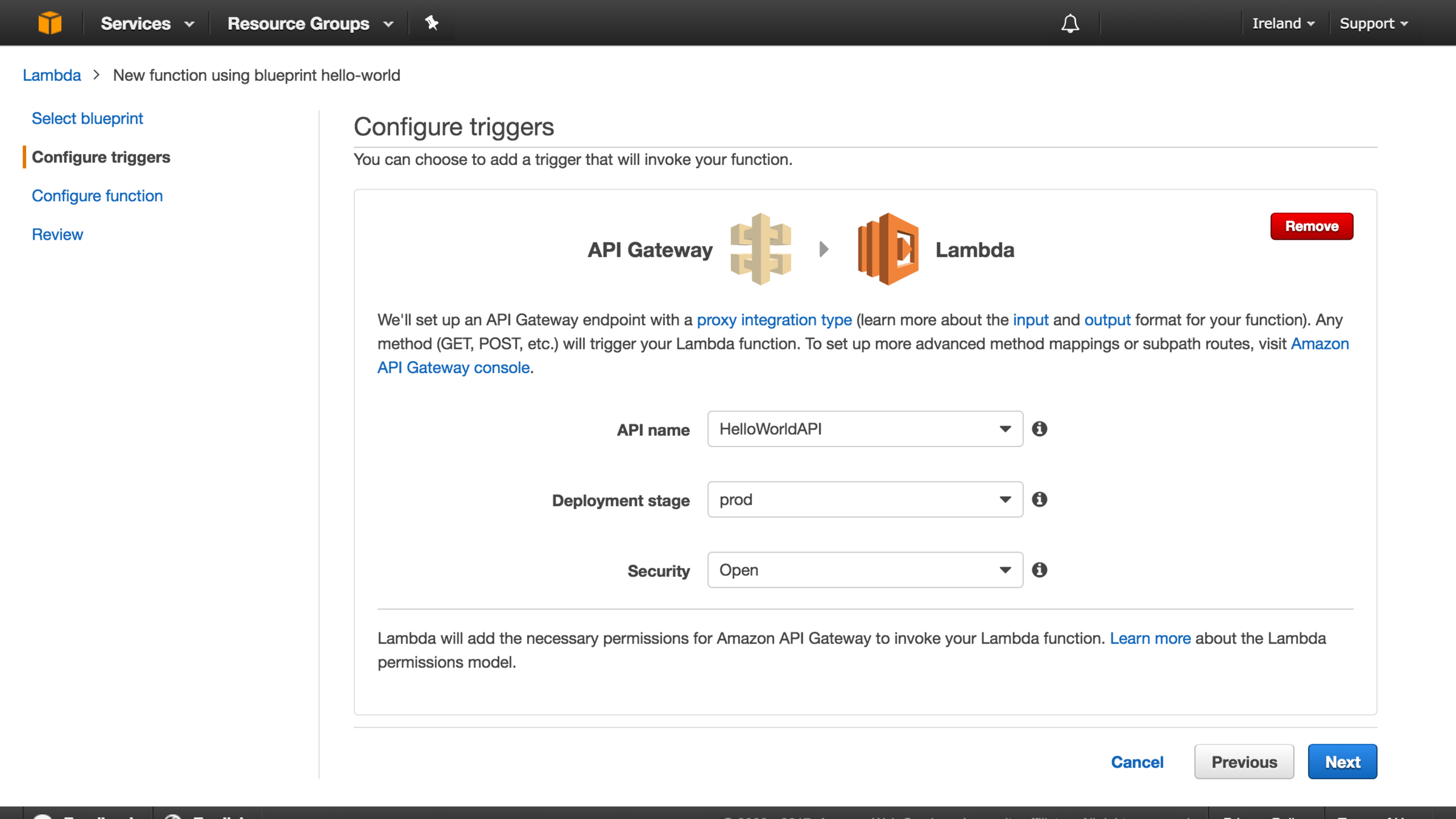
Task: Click the orange Lambda service icon
Action: pos(888,249)
